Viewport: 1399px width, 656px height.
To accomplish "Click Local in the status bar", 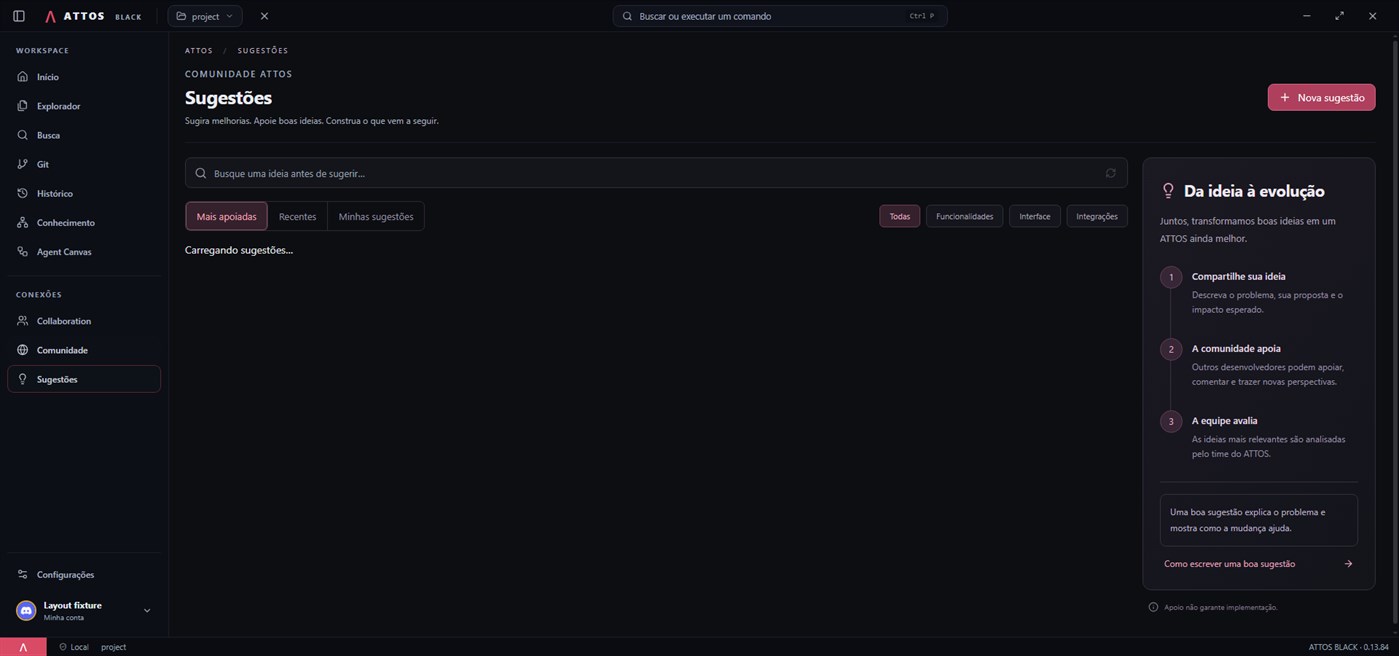I will point(73,647).
